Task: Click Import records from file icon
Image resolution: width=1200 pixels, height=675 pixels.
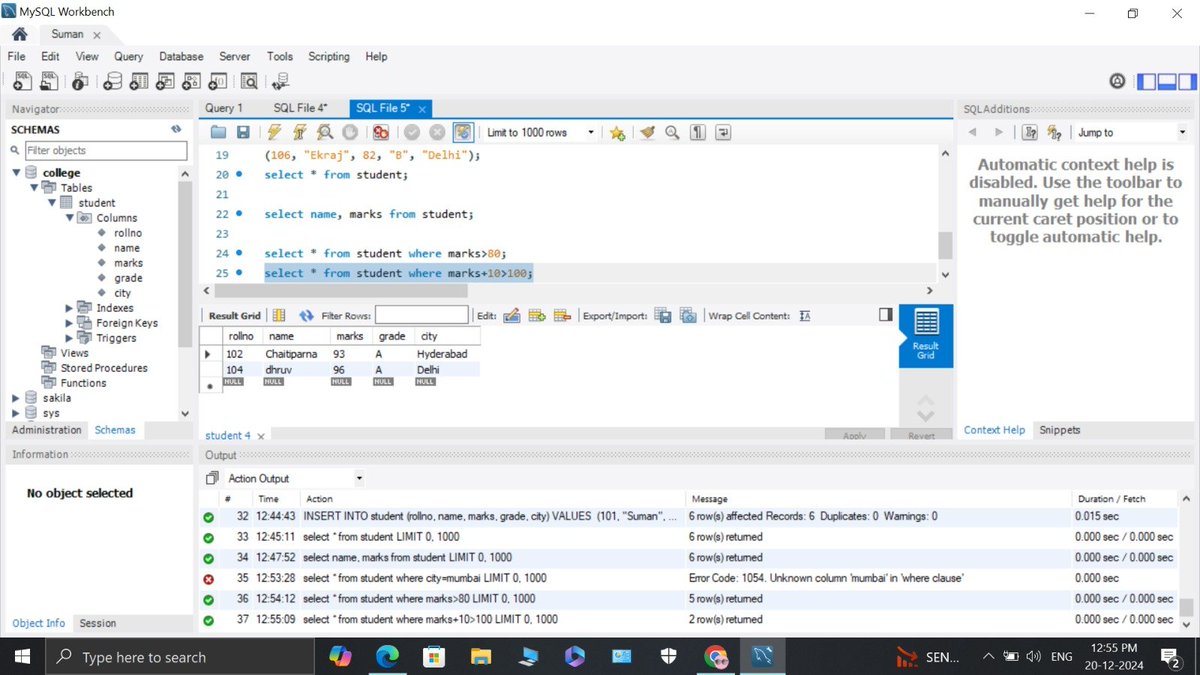Action: coord(687,315)
